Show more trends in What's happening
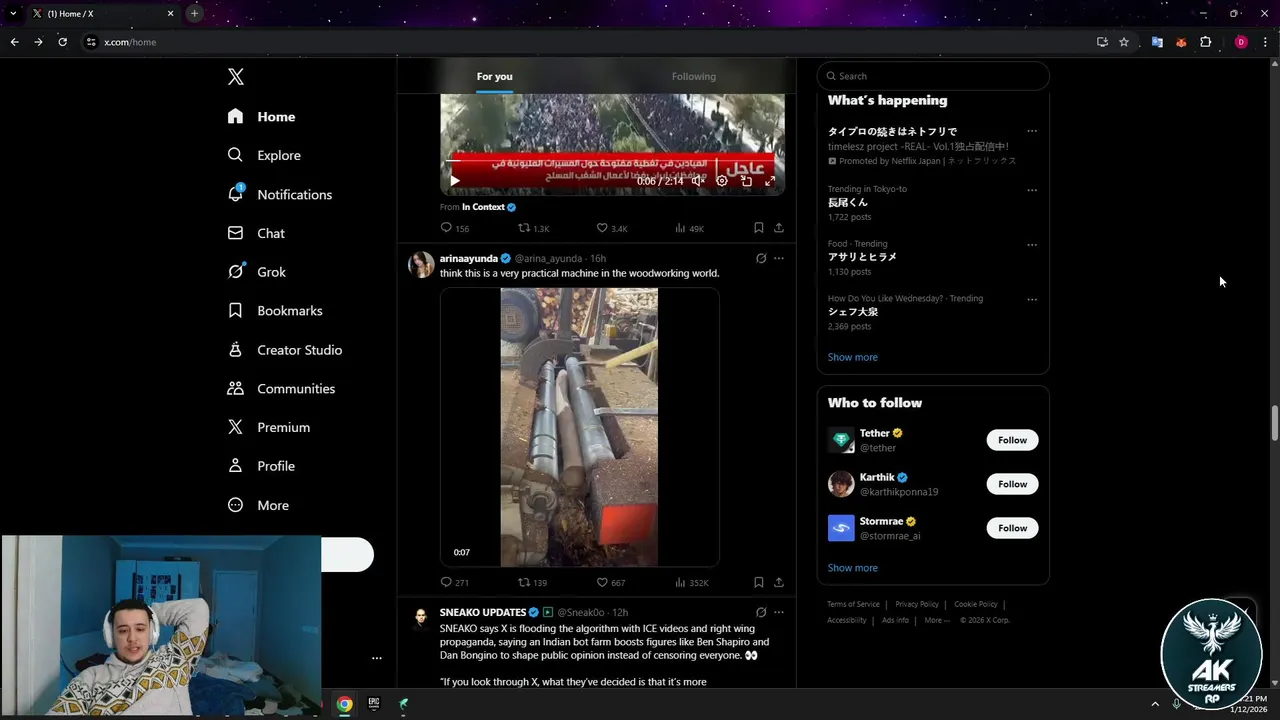Viewport: 1280px width, 720px height. pos(853,357)
